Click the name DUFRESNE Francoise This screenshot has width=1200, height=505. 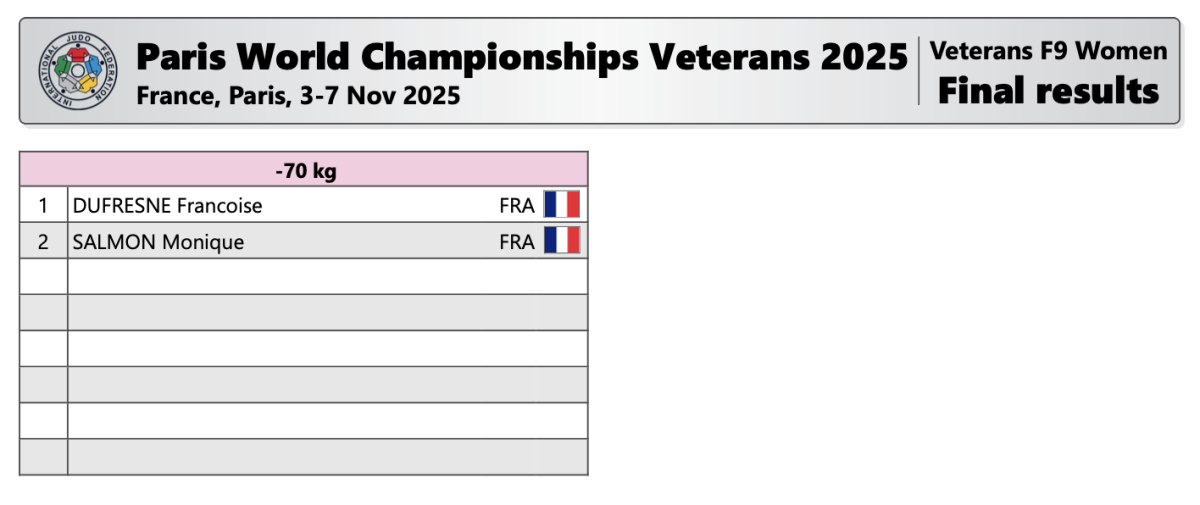[167, 206]
